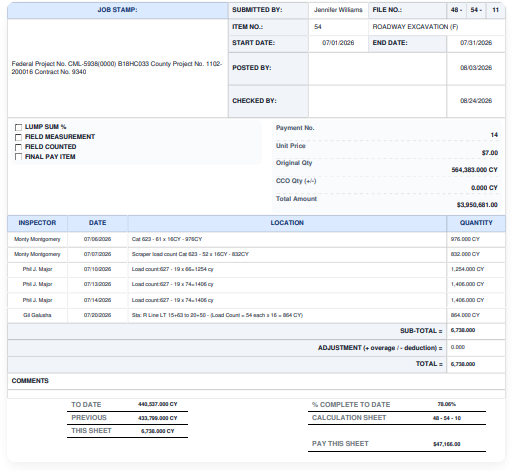
Task: Tick the FIELD MEASUREMENT checkbox
Action: [x=18, y=137]
